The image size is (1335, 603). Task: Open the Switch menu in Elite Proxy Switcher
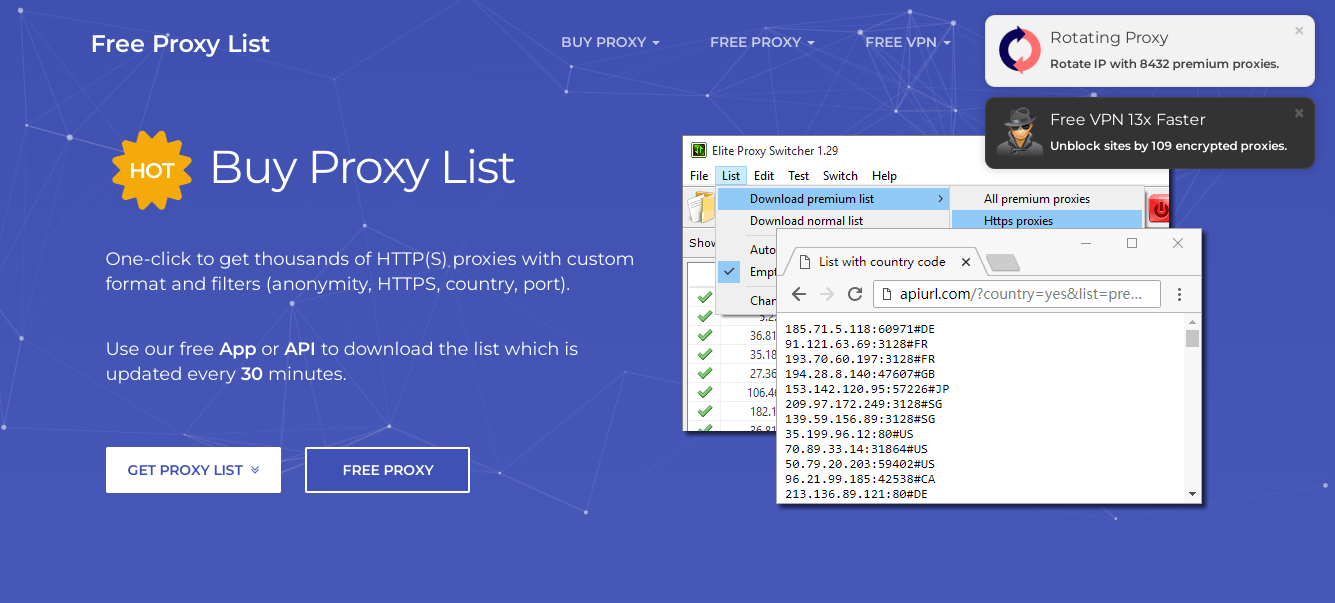point(840,176)
